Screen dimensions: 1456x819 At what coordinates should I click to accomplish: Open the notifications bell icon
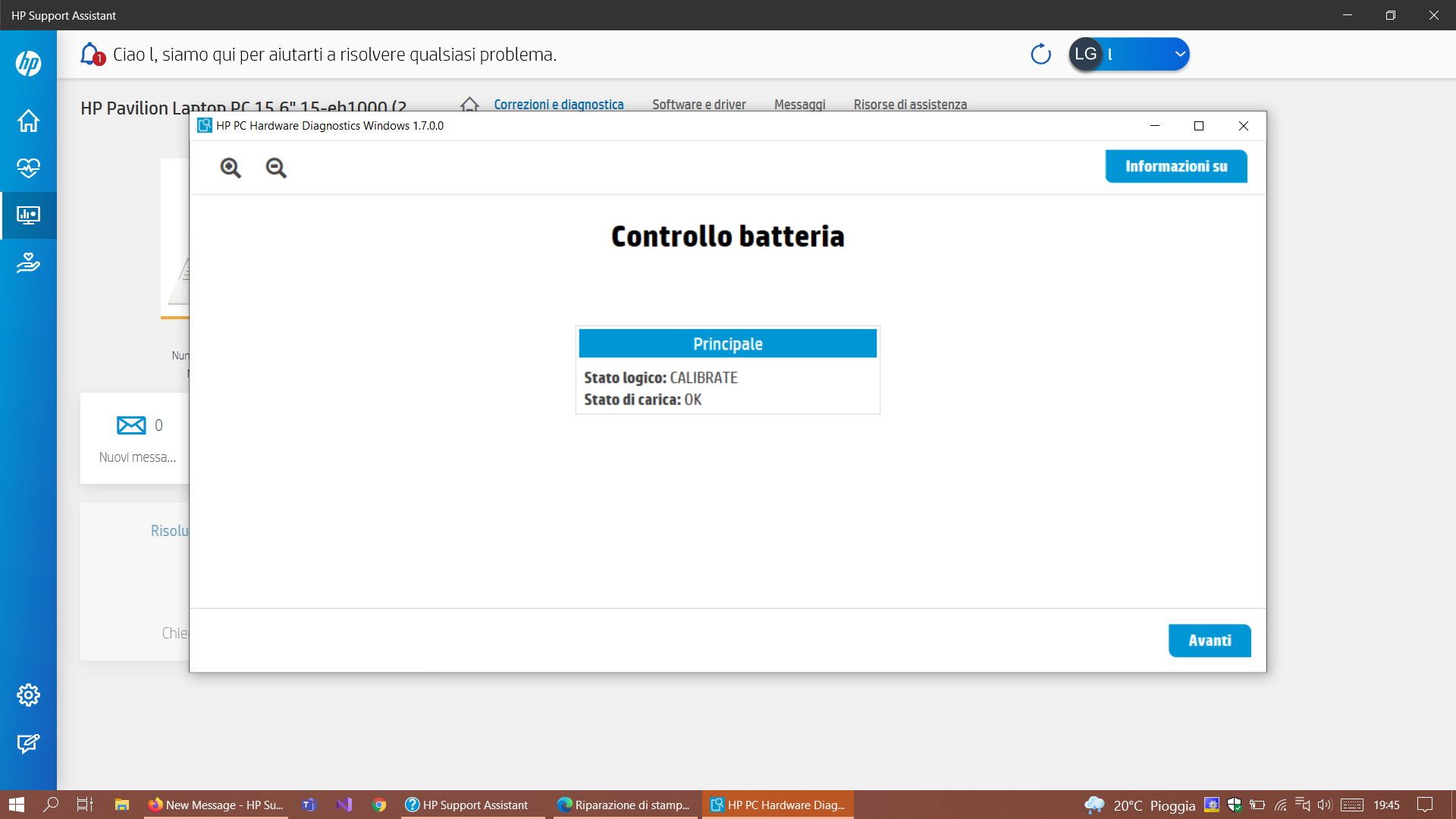(91, 54)
